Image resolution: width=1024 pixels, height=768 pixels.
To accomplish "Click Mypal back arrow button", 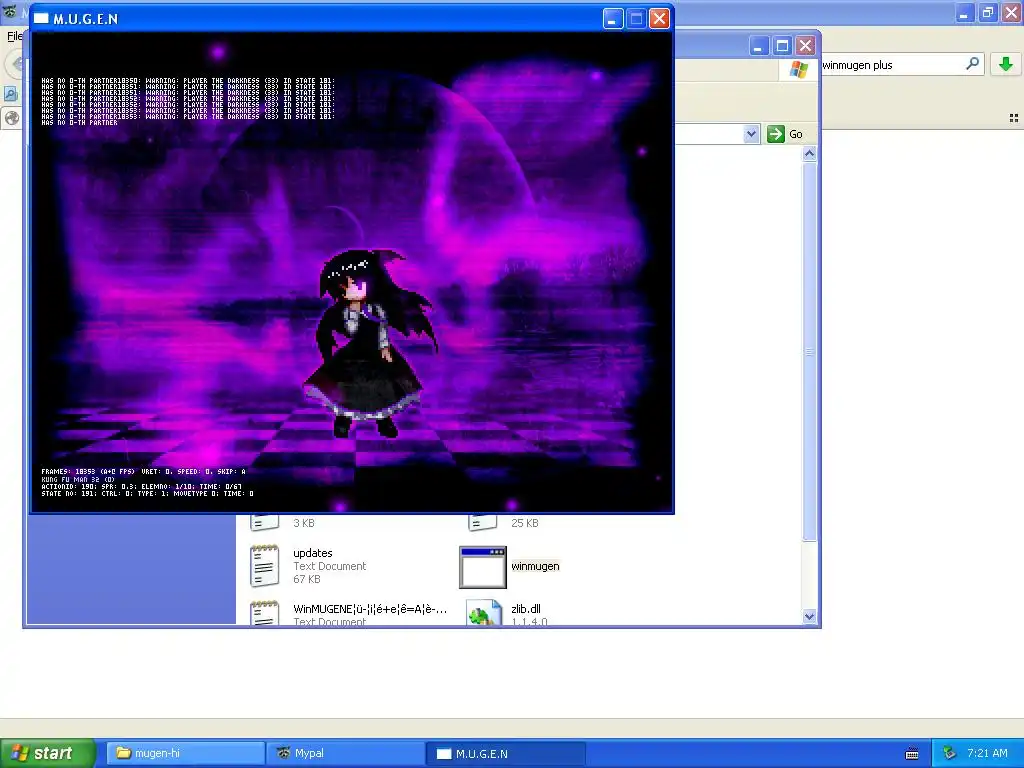I will tap(16, 64).
